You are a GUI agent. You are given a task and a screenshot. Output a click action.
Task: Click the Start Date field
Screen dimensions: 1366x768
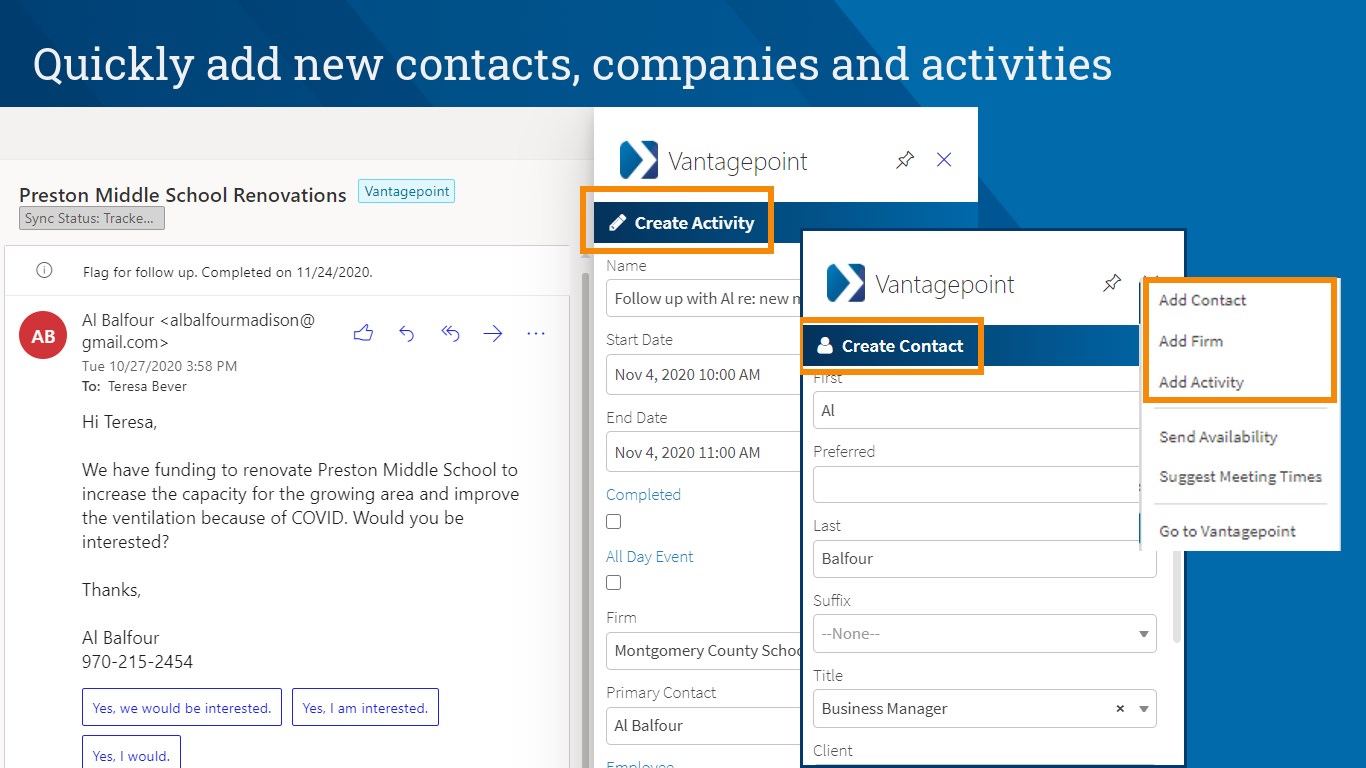(704, 374)
